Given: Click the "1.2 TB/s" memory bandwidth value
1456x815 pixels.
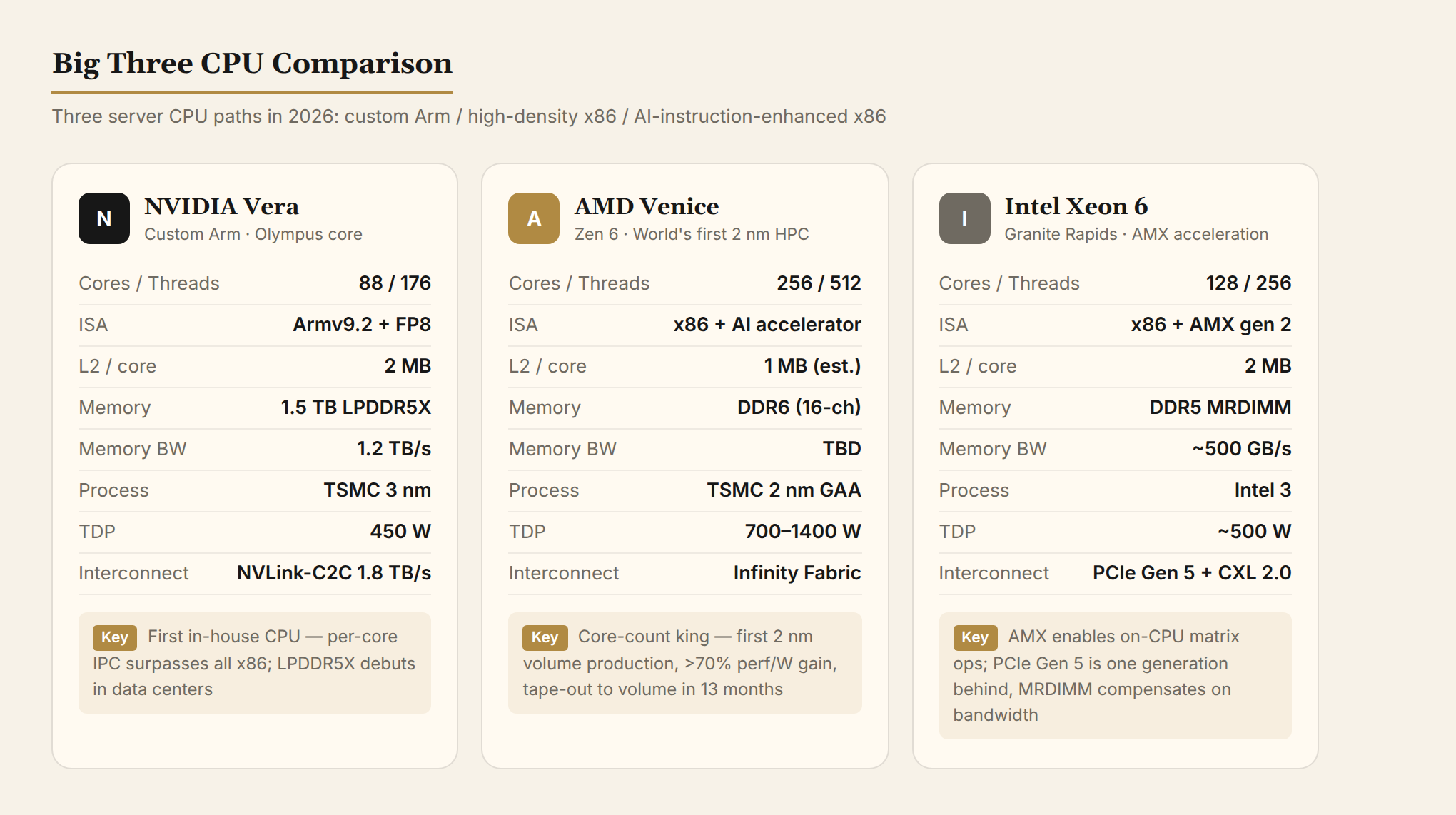Looking at the screenshot, I should [x=394, y=449].
